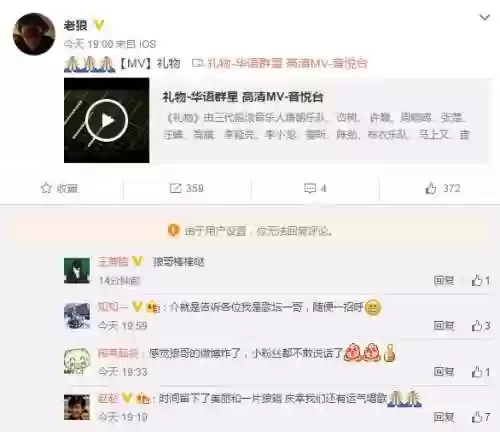Screen dimensions: 500x432
Task: Play the 礼物 MV video thumbnail
Action: (x=107, y=120)
